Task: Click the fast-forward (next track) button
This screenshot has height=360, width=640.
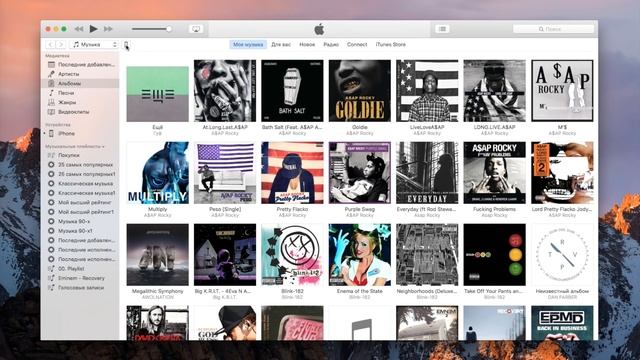Action: (108, 29)
